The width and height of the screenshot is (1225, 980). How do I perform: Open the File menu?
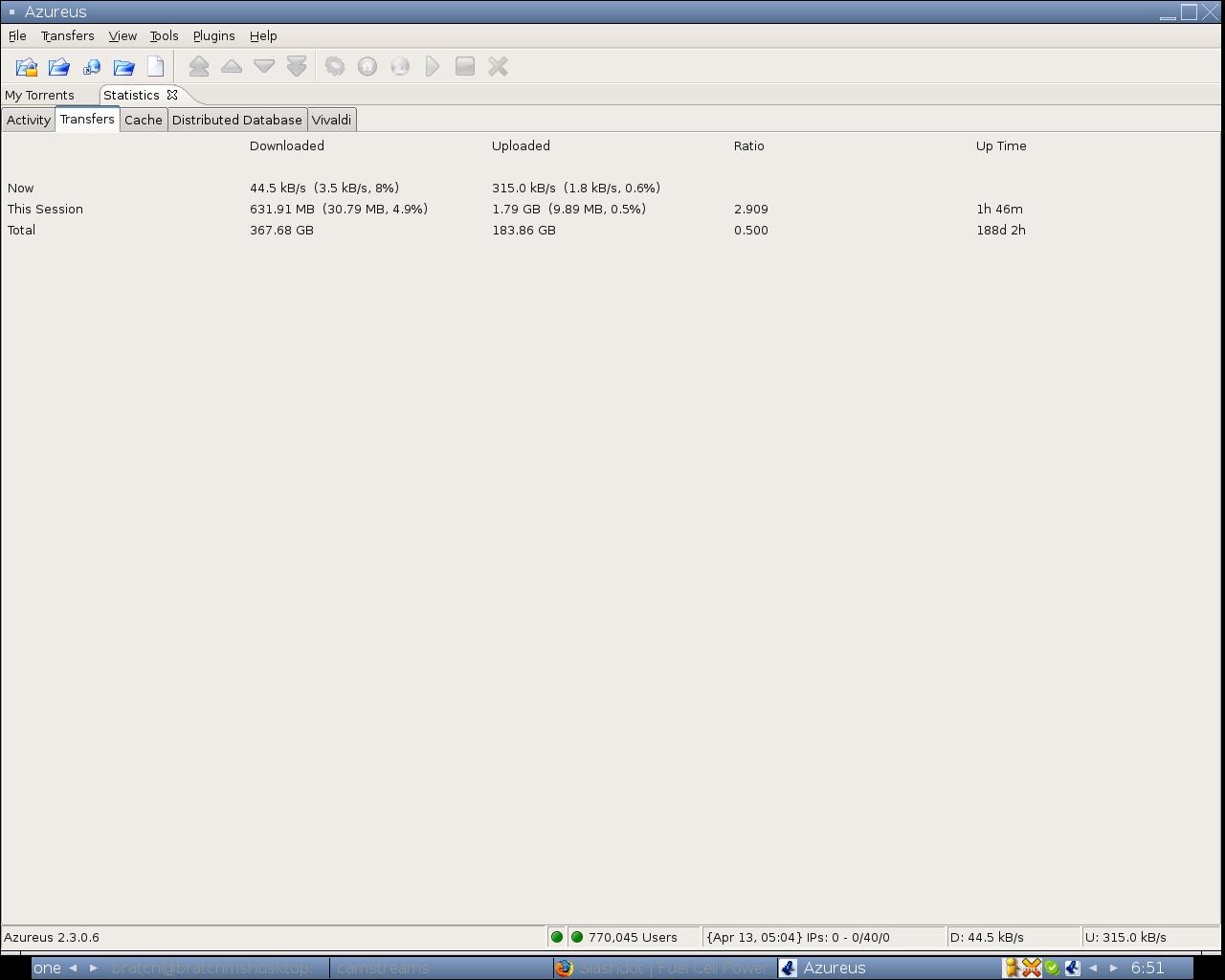click(x=17, y=35)
